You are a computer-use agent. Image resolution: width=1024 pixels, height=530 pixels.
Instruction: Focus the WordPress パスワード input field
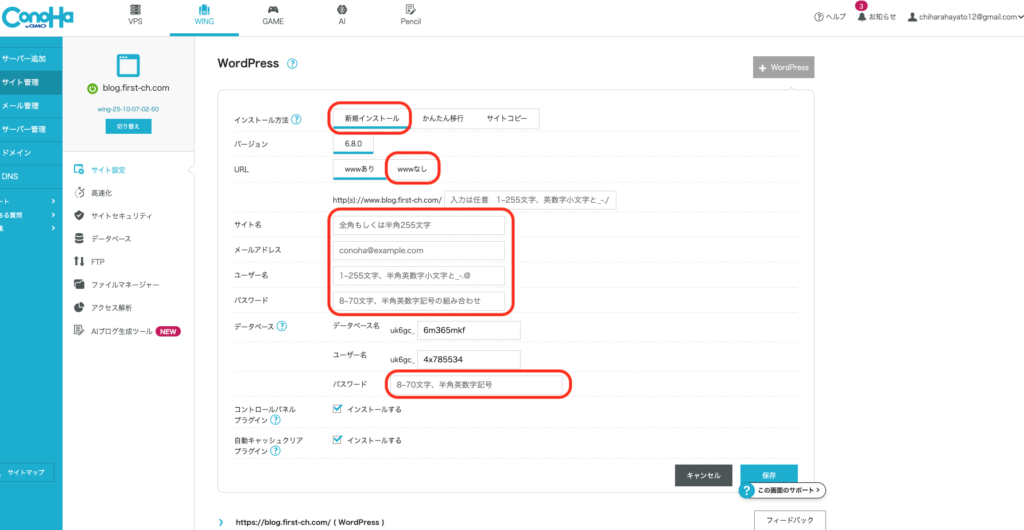coord(419,301)
